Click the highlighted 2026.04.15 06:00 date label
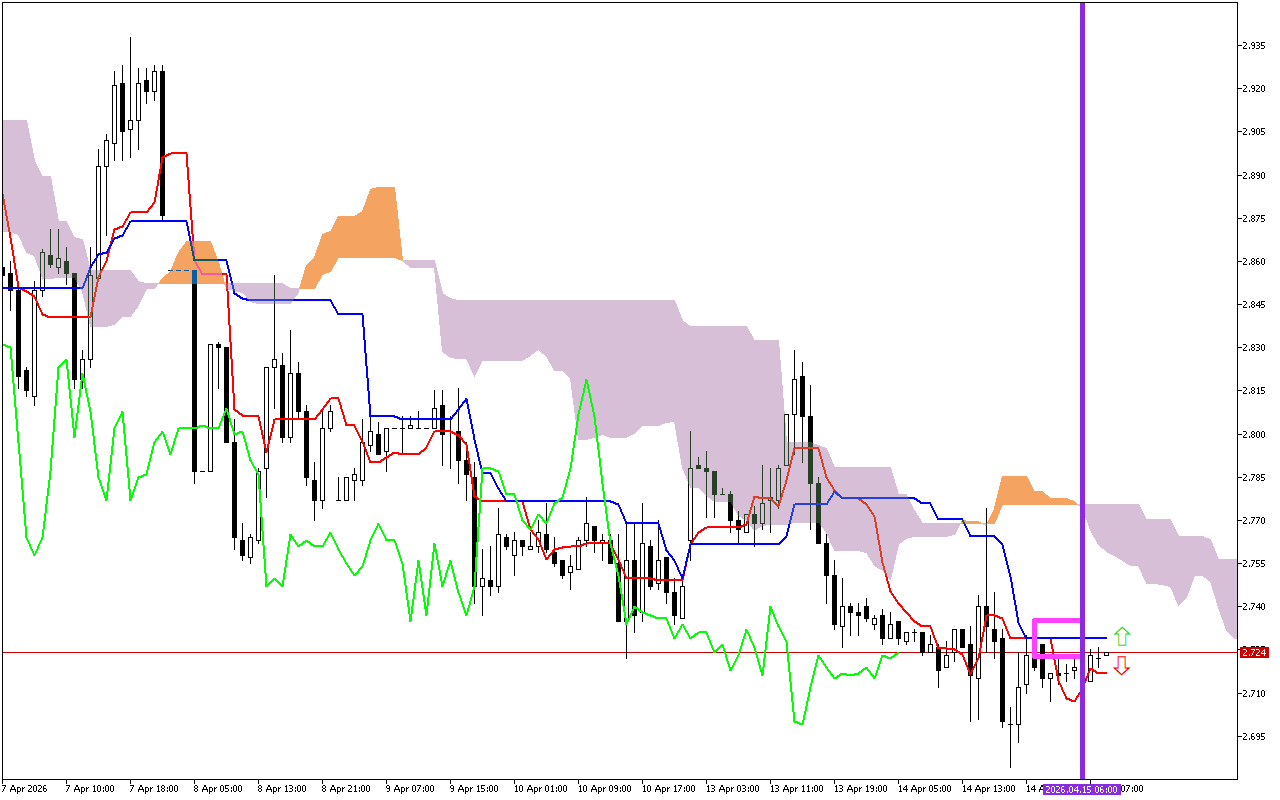1280x800 pixels. pos(1082,789)
